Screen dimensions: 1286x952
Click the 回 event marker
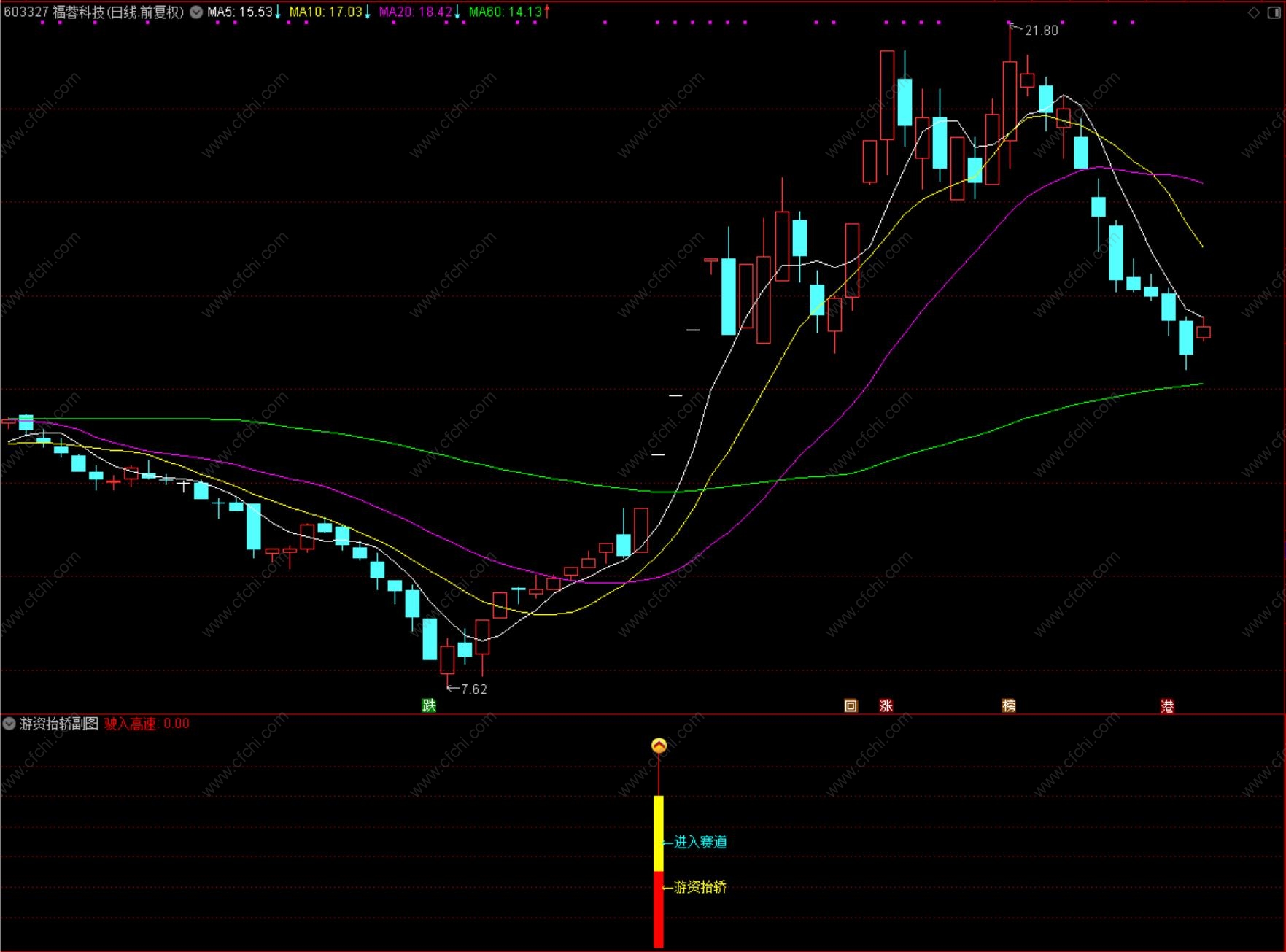851,705
